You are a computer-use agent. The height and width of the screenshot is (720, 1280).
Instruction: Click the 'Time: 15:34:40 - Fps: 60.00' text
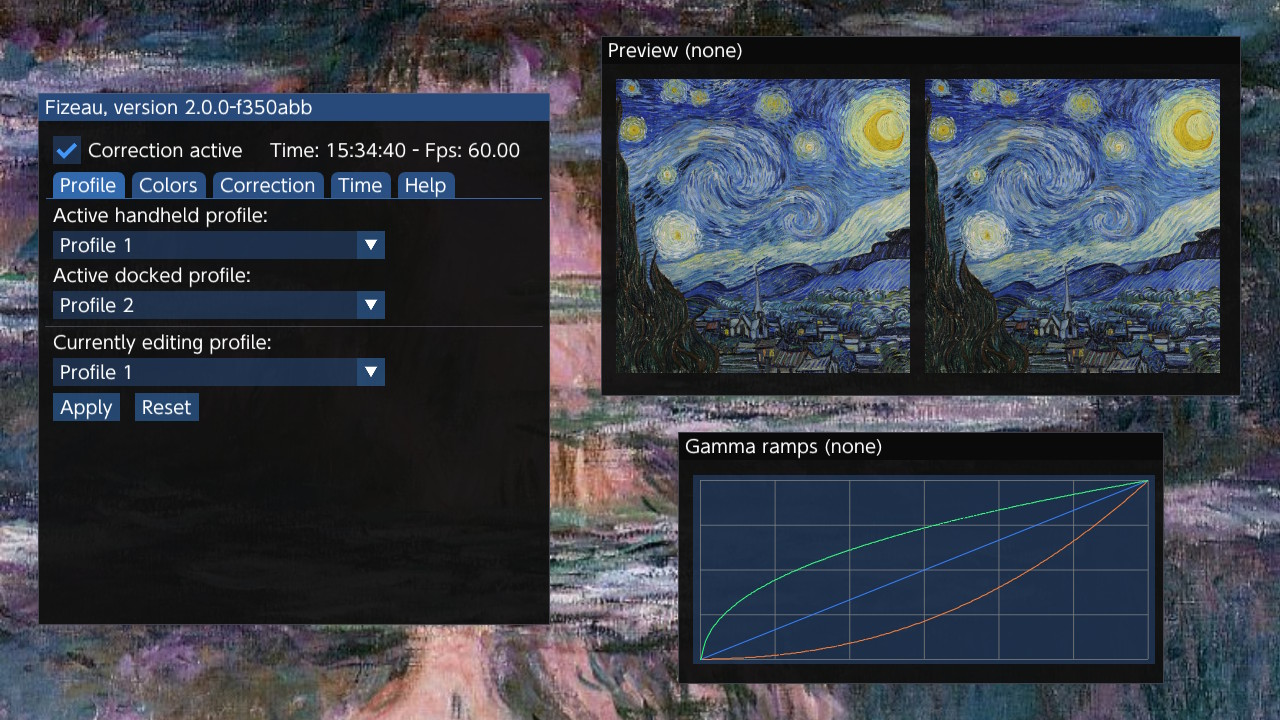[x=395, y=151]
